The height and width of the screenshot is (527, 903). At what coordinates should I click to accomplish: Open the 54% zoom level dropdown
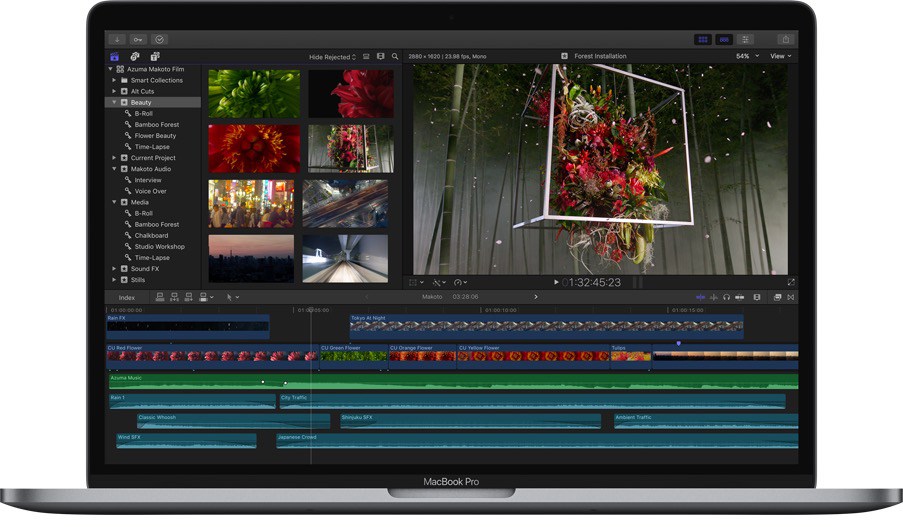747,56
